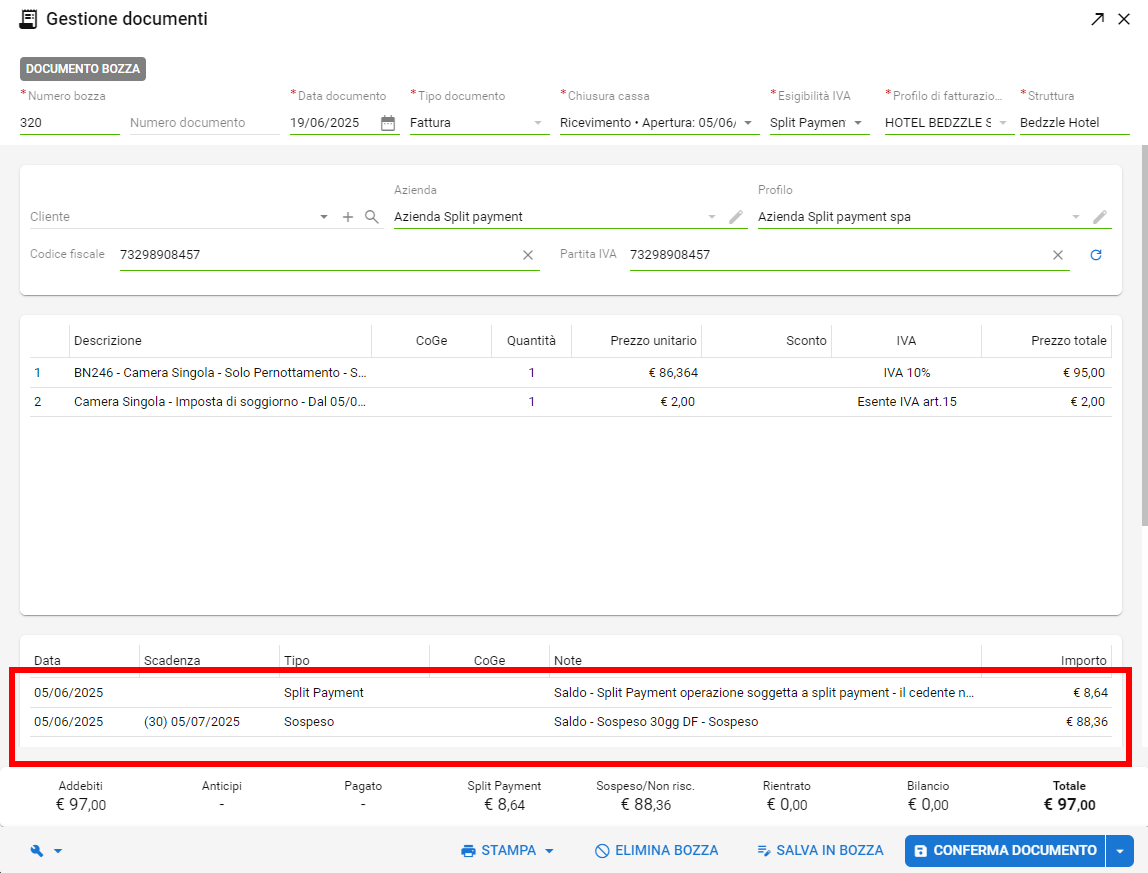The image size is (1148, 873).
Task: Select the Imposta di soggiorno row
Action: 570,402
